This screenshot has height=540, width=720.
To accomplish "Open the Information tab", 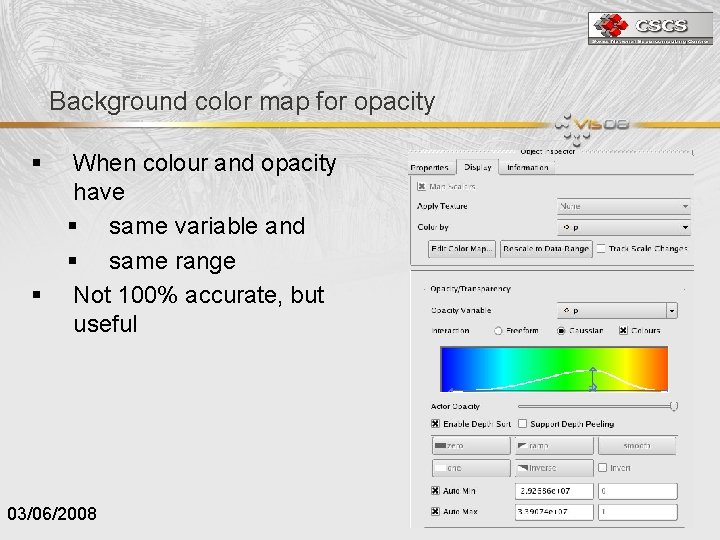I will [x=527, y=168].
